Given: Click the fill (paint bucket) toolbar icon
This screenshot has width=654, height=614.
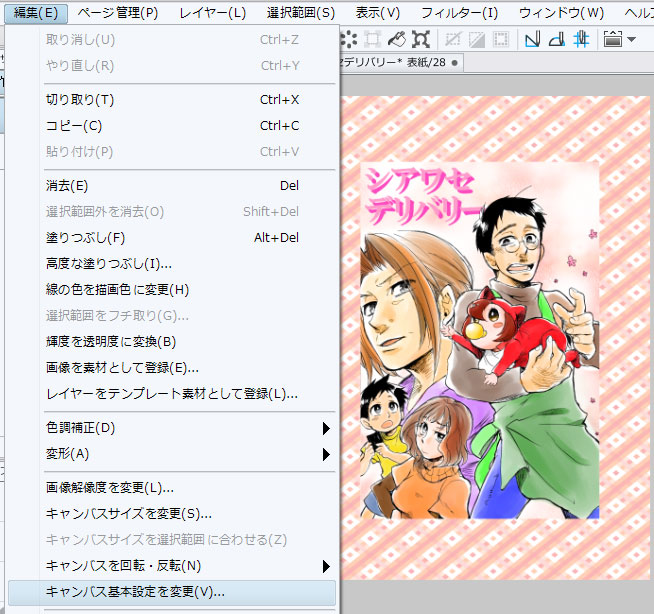Looking at the screenshot, I should (397, 40).
